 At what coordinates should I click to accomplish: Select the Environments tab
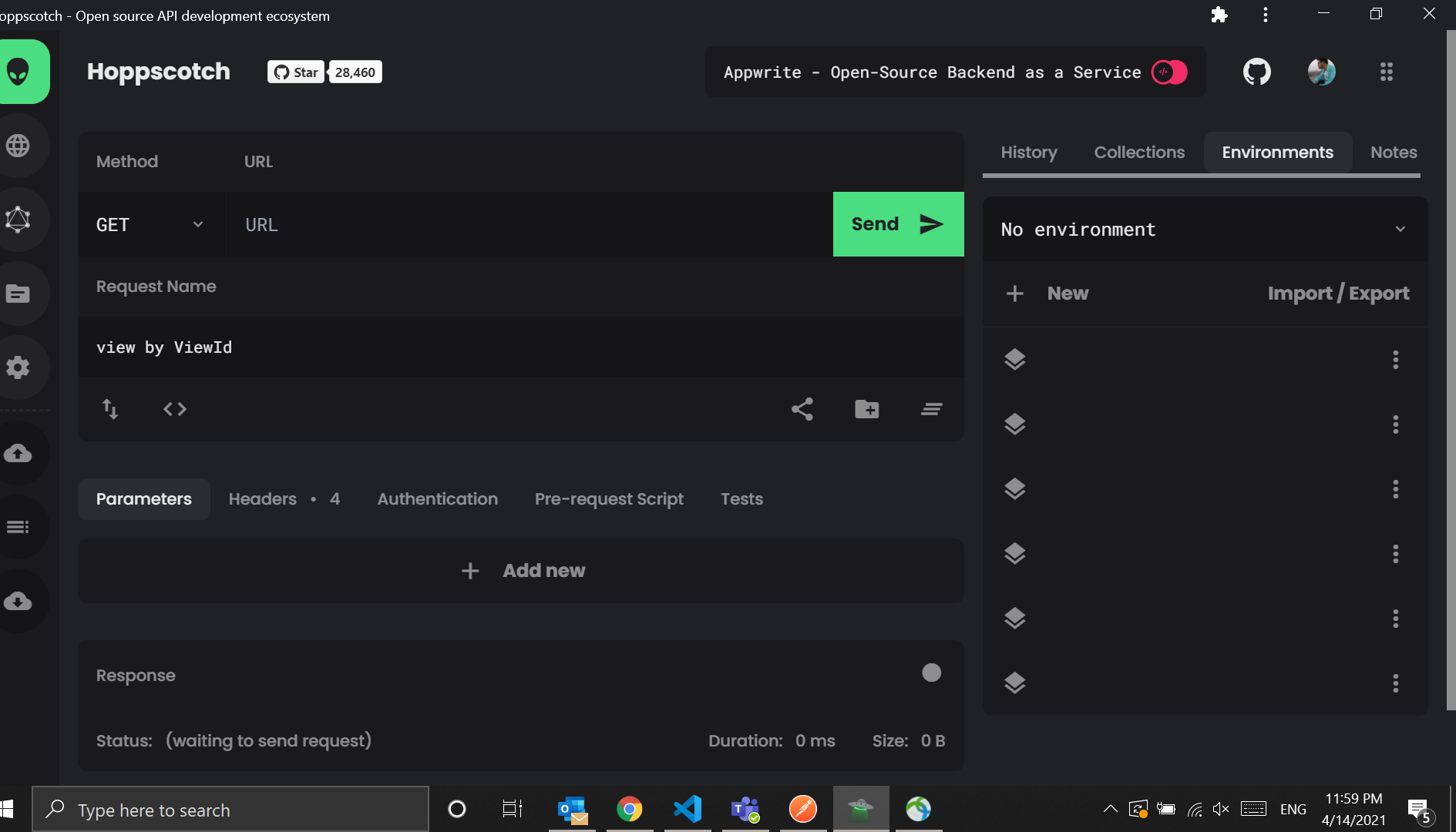(x=1278, y=153)
